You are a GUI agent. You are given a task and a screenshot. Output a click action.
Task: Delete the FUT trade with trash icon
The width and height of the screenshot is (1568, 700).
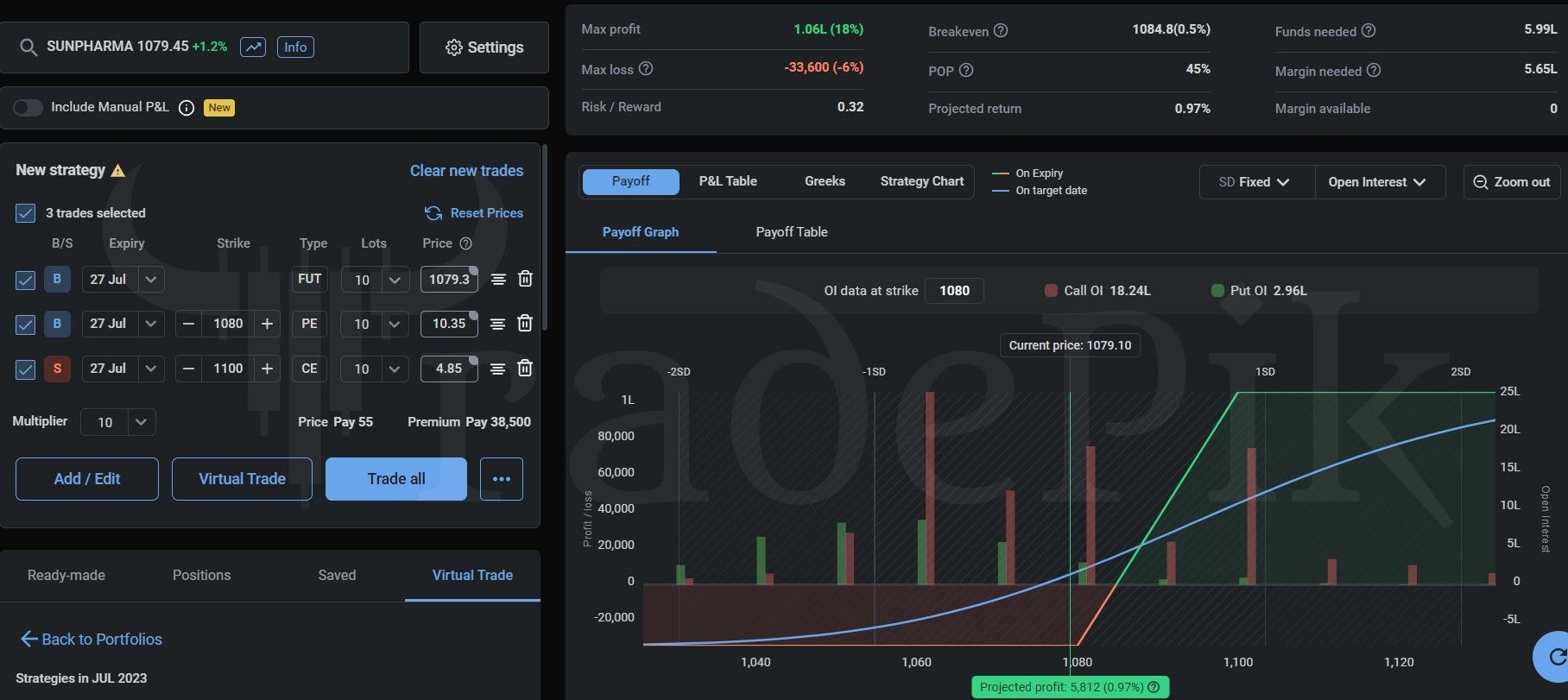coord(525,279)
